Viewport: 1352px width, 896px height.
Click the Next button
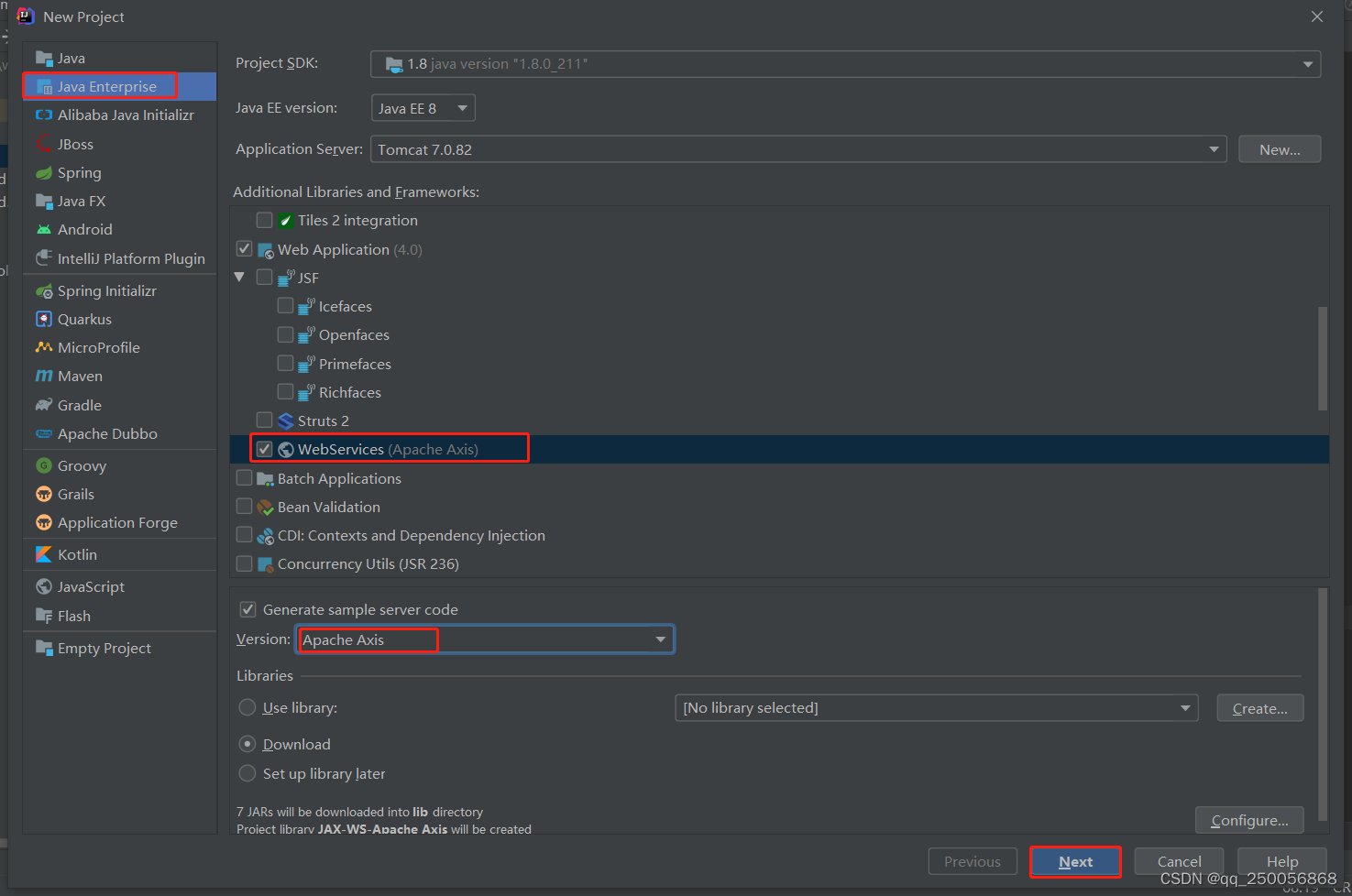[1075, 862]
